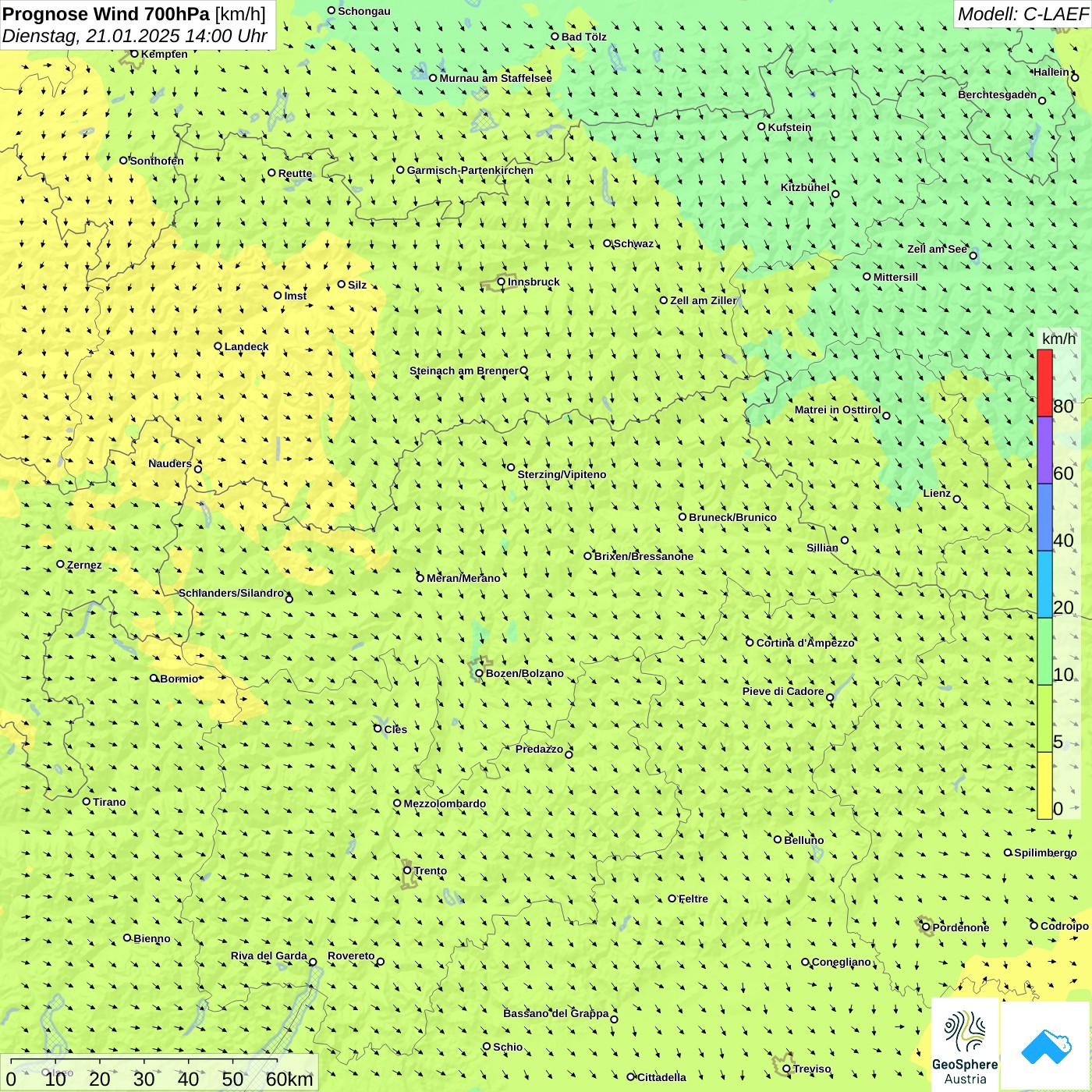
Task: Click the Kempten label
Action: [x=165, y=54]
